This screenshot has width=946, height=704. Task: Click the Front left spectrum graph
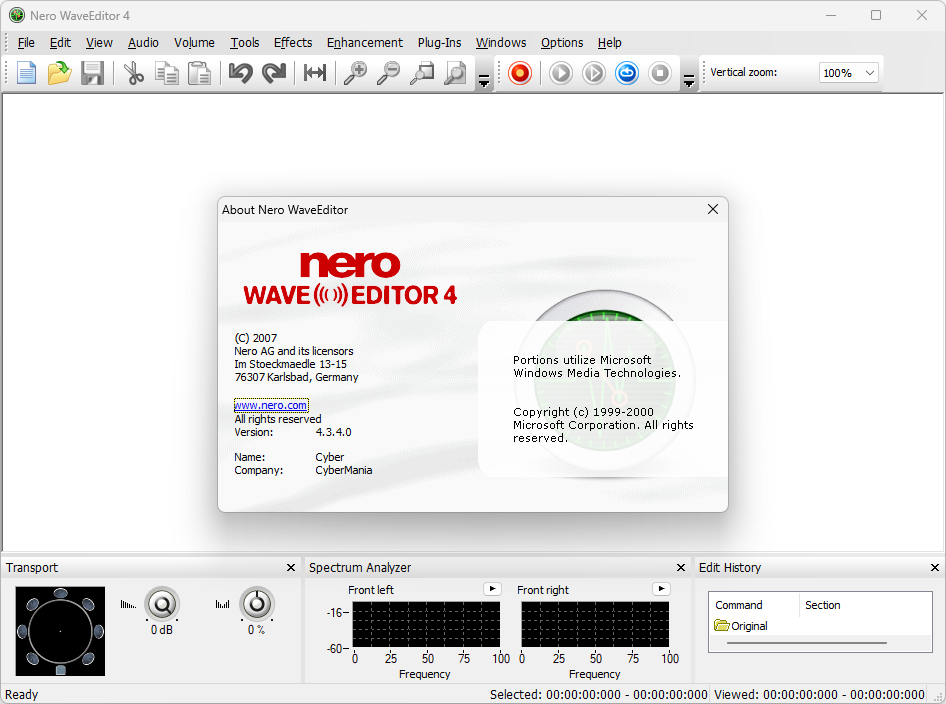(x=426, y=624)
